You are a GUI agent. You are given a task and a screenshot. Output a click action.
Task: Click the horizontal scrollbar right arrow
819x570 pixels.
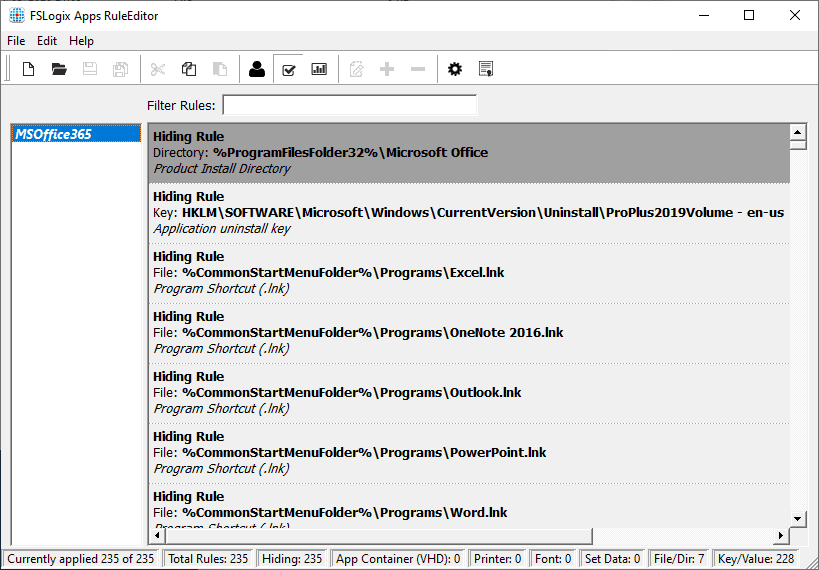pos(781,536)
